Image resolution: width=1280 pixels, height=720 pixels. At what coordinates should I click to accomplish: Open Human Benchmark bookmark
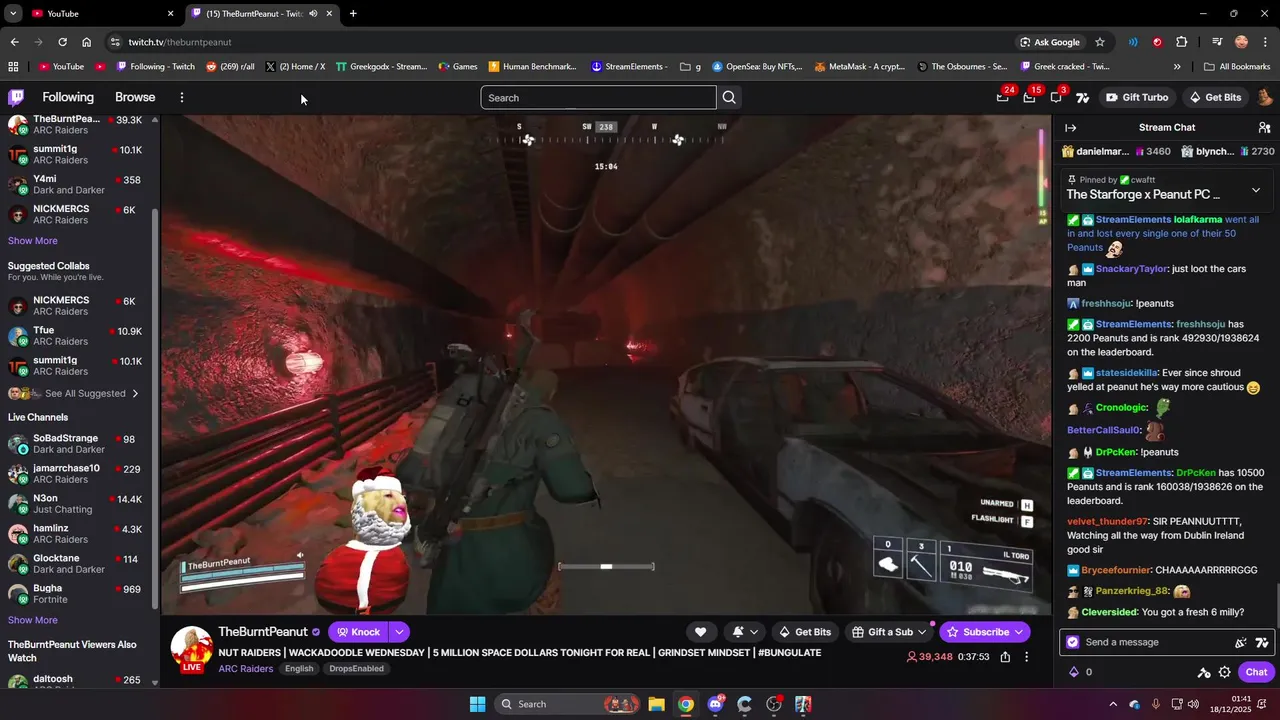532,67
